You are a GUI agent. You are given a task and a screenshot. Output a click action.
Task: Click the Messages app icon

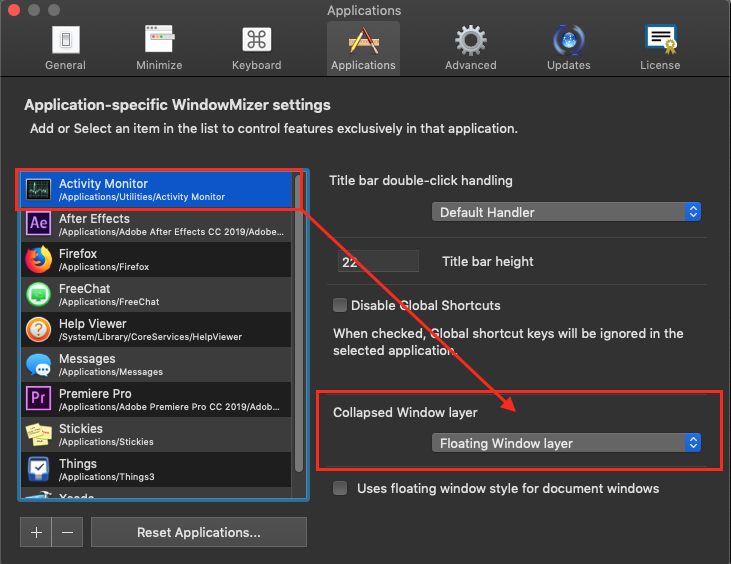38,365
